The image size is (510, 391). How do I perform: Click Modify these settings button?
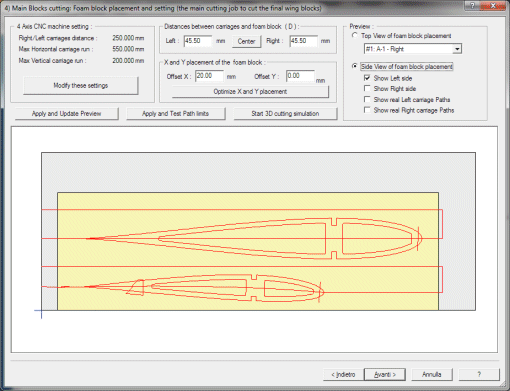pyautogui.click(x=81, y=86)
